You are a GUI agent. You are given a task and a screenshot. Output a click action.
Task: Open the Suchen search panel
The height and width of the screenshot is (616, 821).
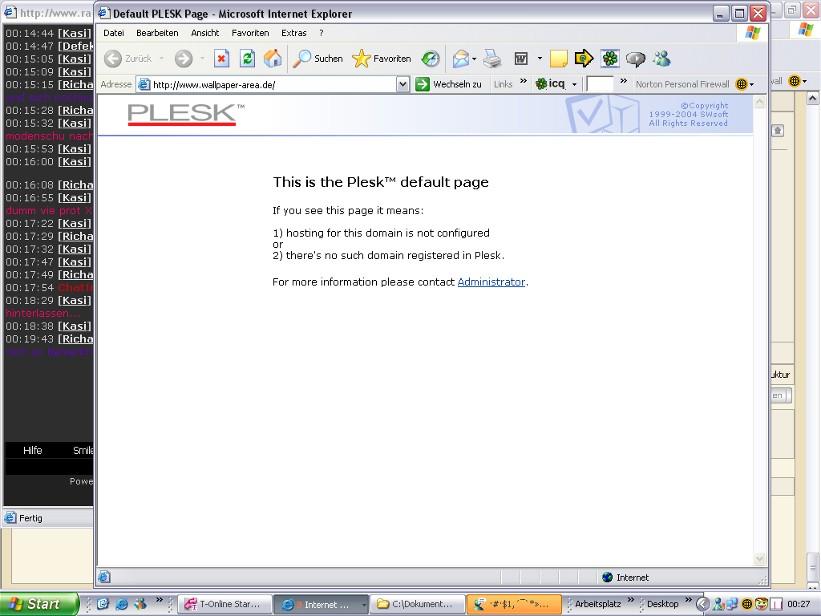pyautogui.click(x=317, y=59)
